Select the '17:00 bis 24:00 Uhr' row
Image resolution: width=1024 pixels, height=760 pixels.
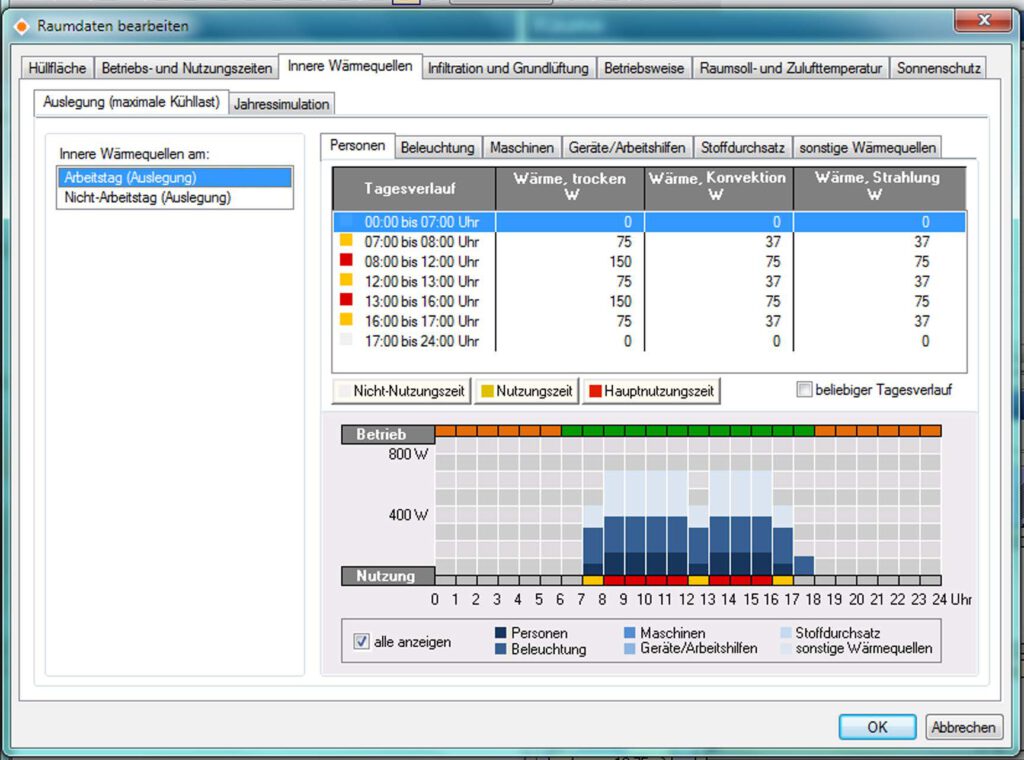[x=649, y=341]
